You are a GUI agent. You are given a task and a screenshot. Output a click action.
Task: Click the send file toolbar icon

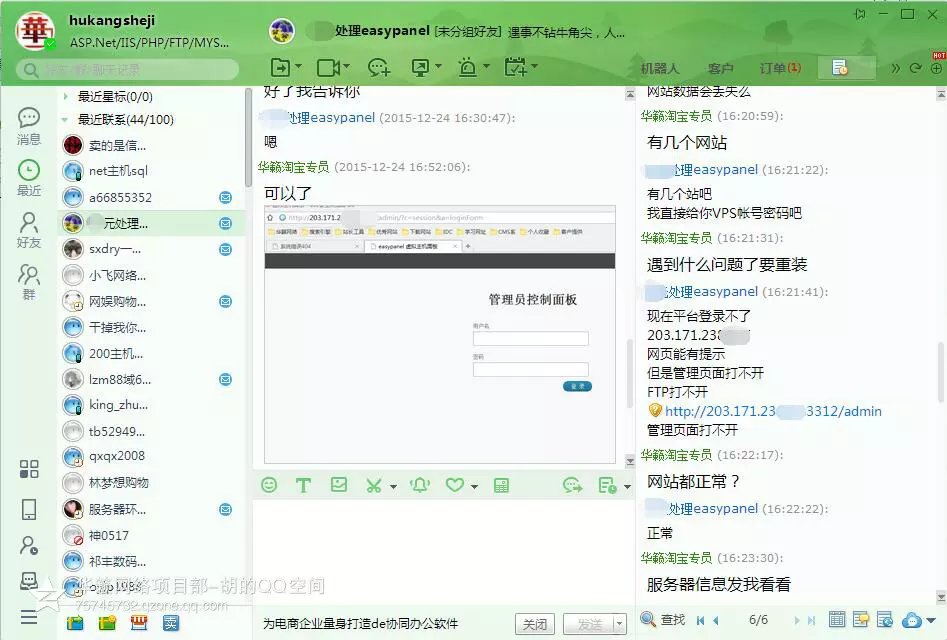point(280,67)
